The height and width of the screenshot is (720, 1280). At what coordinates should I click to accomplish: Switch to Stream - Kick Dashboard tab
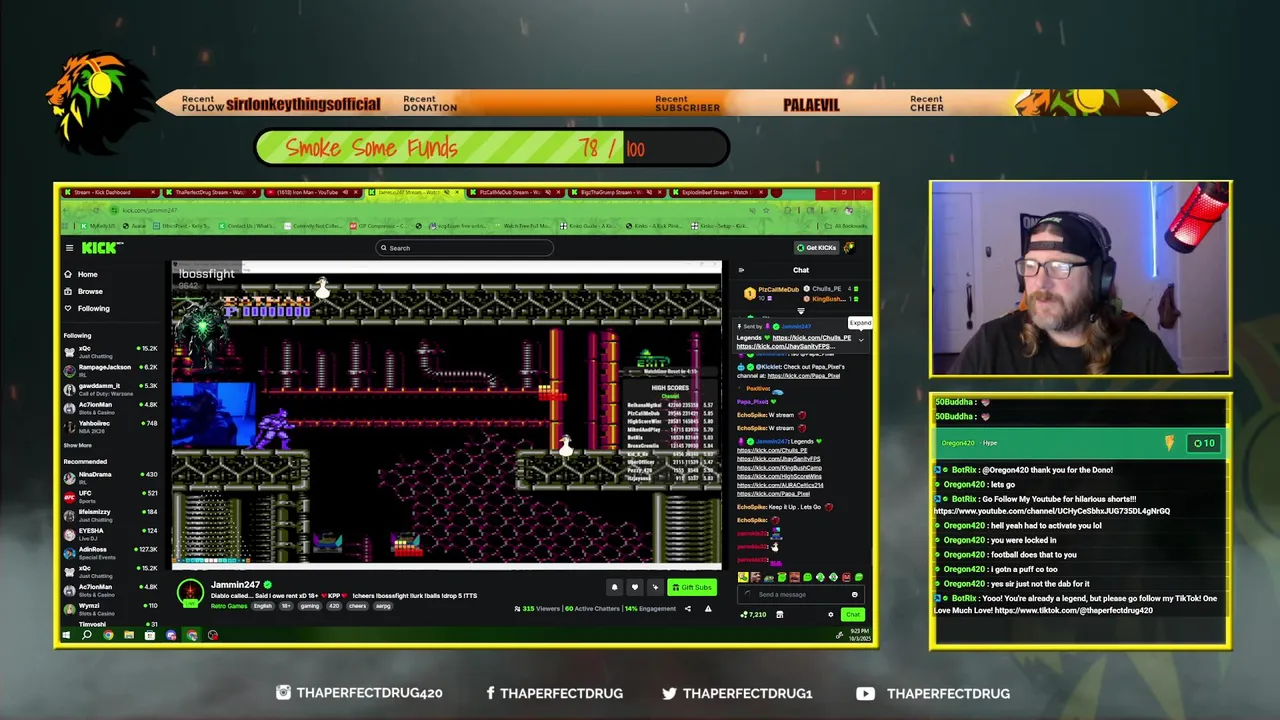click(x=108, y=192)
